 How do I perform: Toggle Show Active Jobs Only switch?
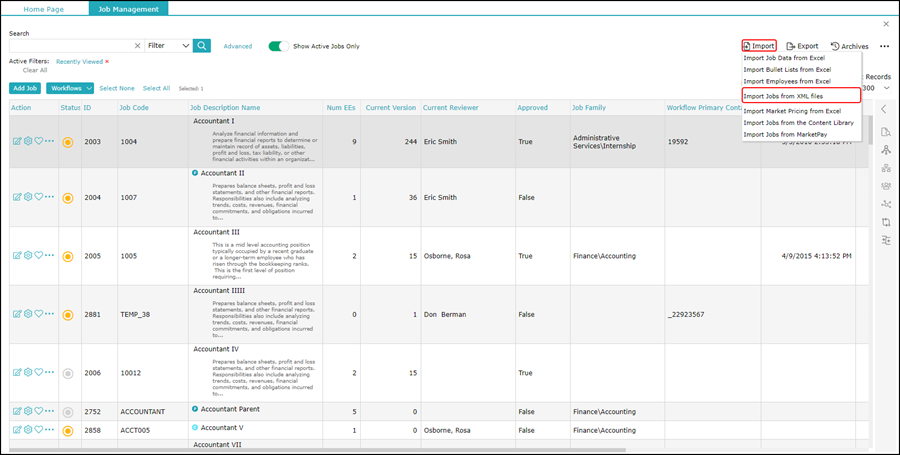[x=278, y=46]
